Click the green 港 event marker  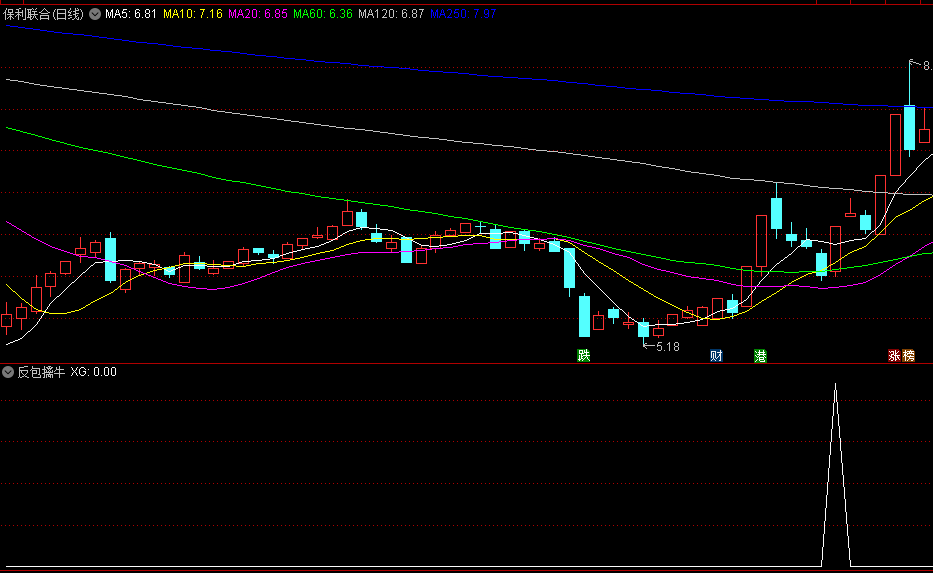coord(760,356)
